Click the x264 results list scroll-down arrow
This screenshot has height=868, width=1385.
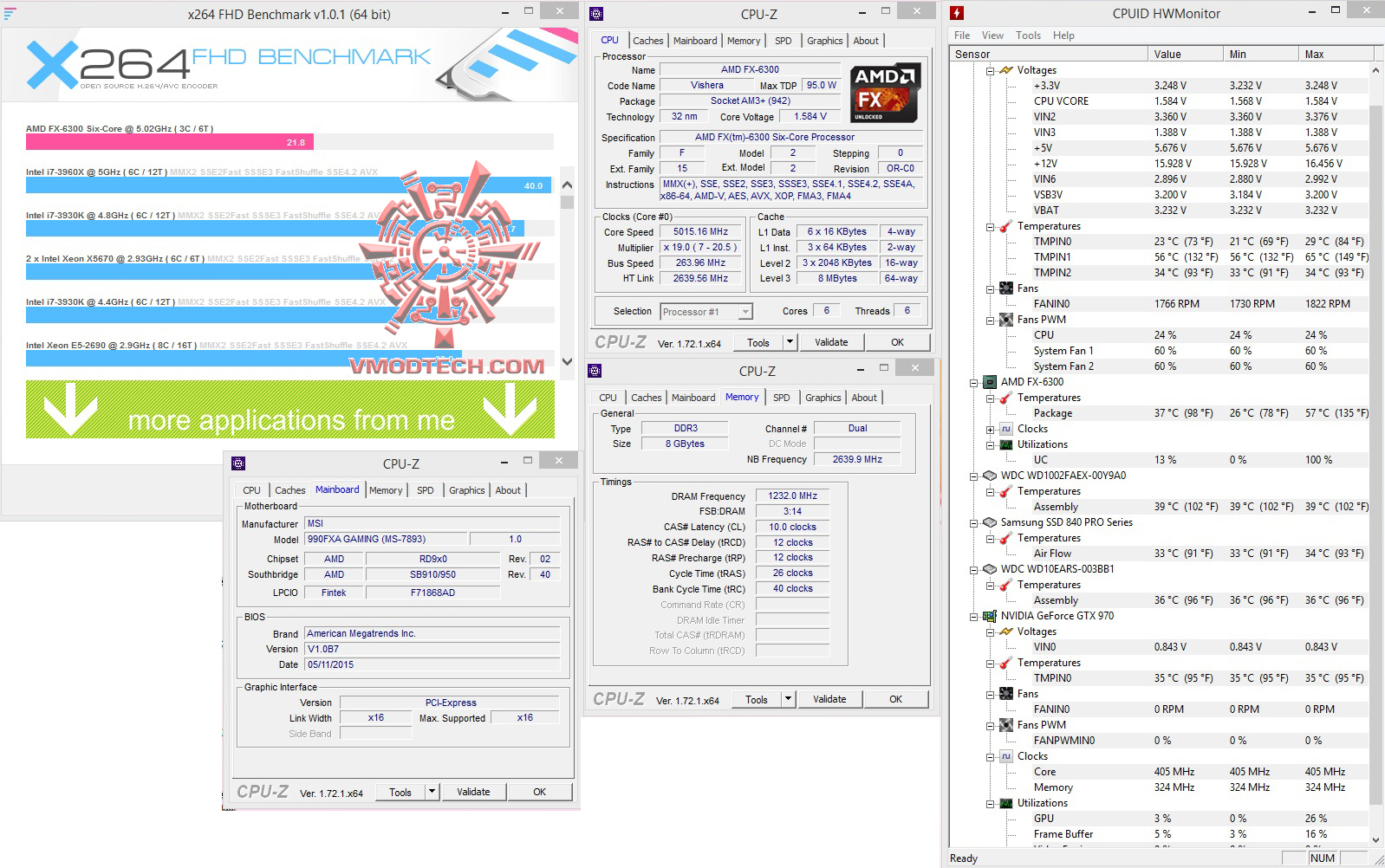567,362
